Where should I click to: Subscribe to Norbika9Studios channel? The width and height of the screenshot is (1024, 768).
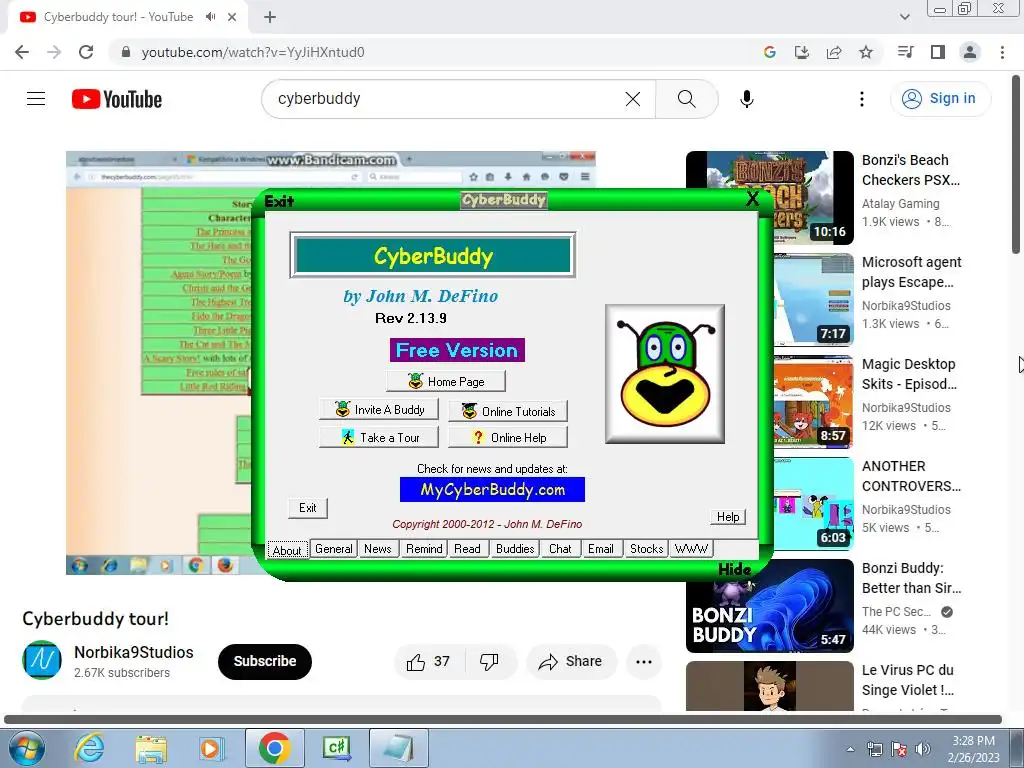point(264,662)
